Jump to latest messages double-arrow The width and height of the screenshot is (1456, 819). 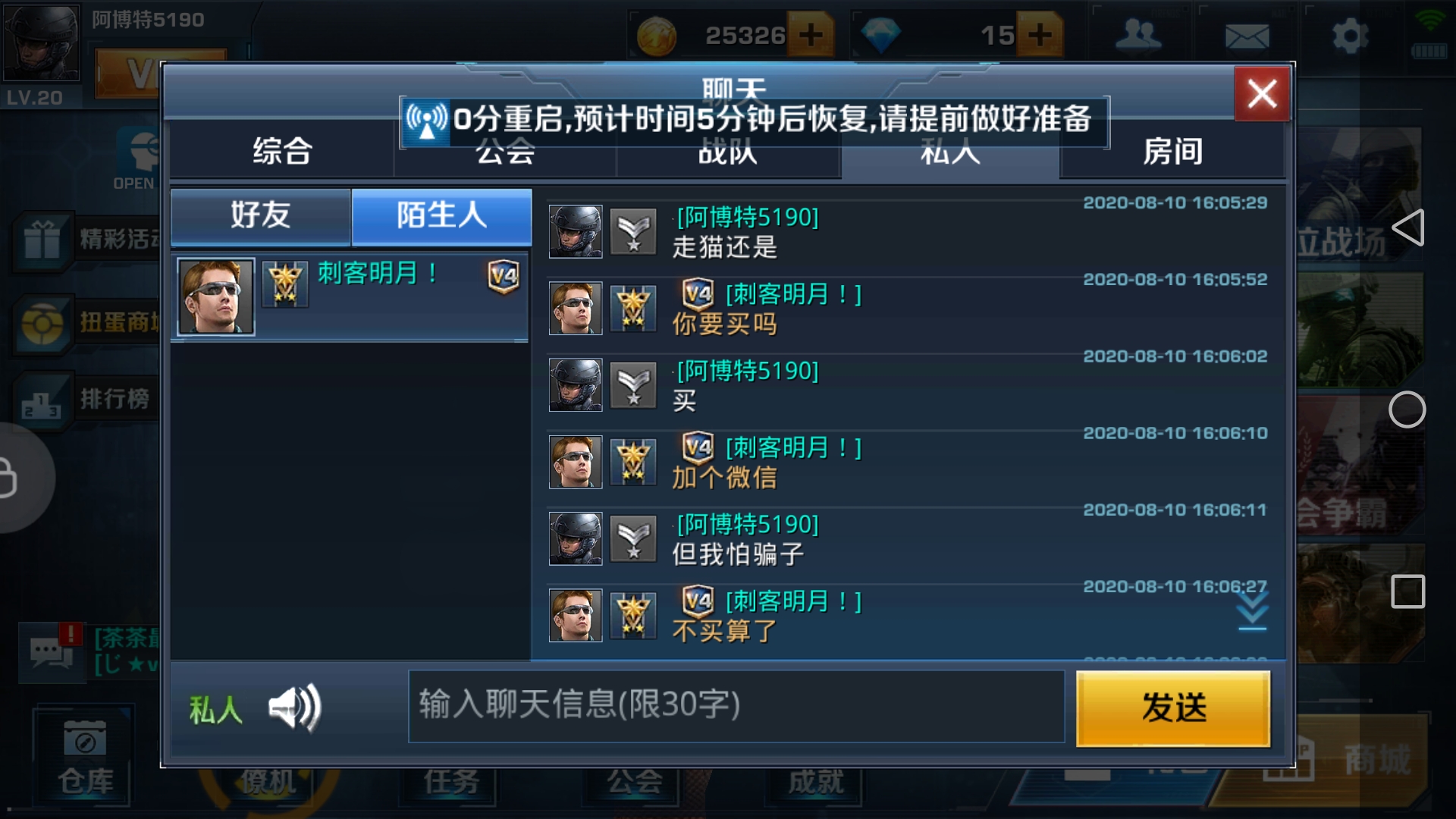tap(1252, 611)
